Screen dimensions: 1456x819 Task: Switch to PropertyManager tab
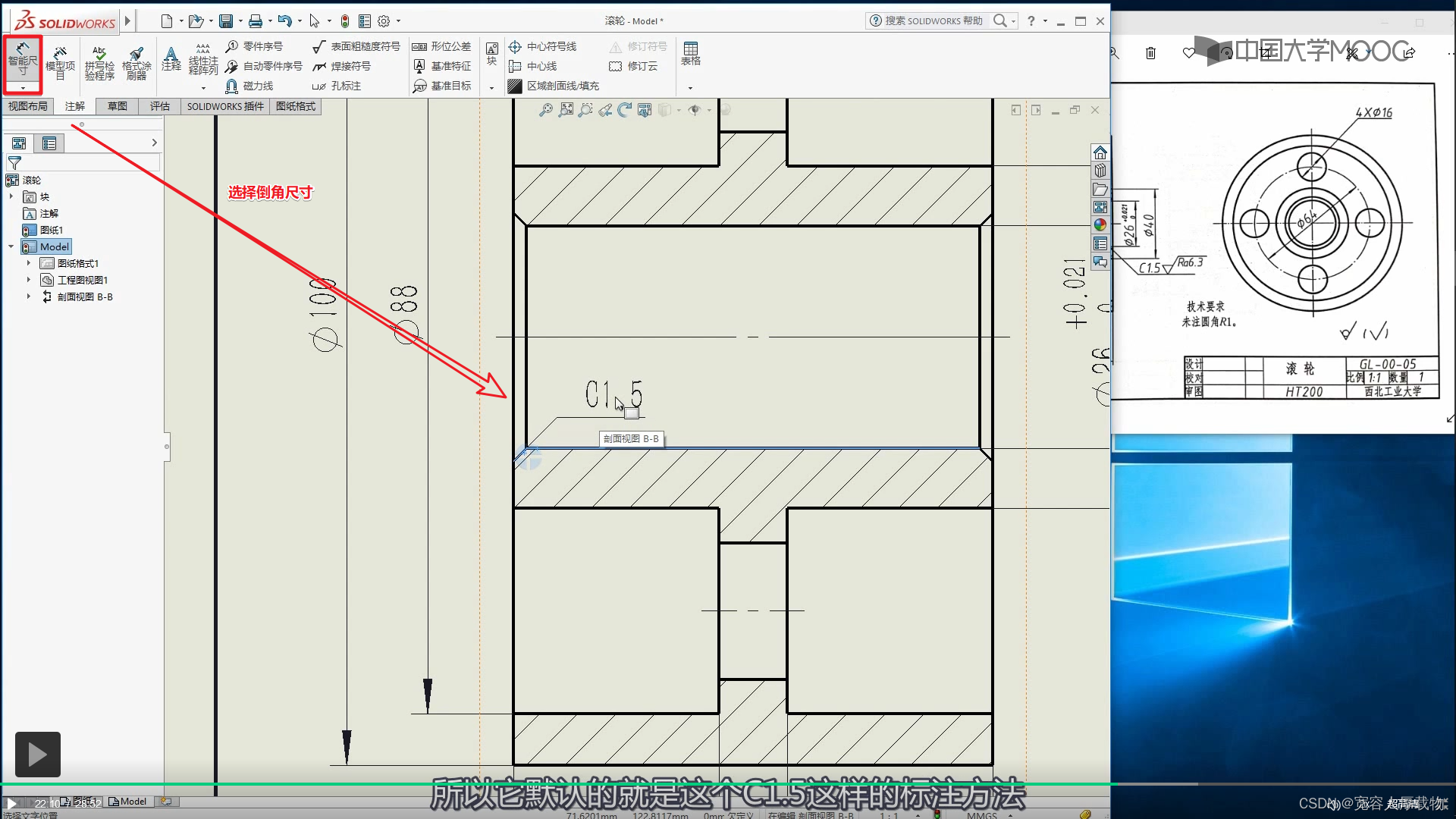coord(49,143)
